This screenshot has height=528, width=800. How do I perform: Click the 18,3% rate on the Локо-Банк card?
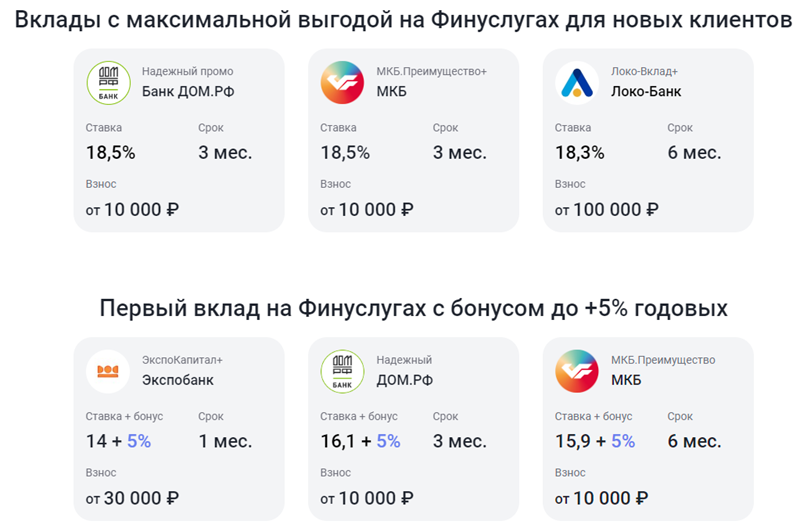(580, 153)
